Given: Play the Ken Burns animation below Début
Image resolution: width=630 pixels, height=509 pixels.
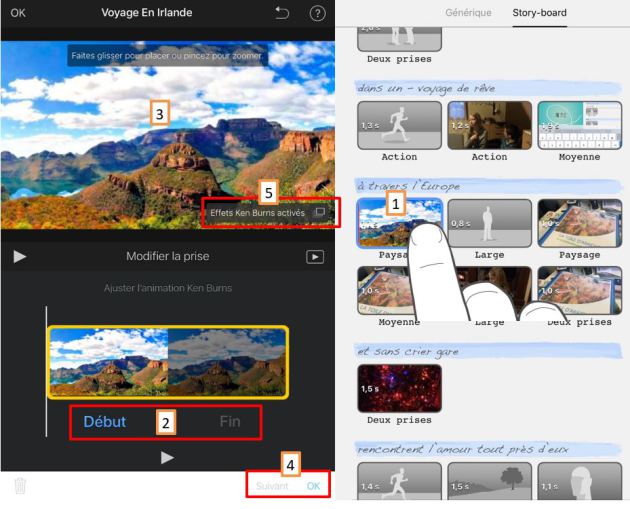Looking at the screenshot, I should [x=167, y=457].
